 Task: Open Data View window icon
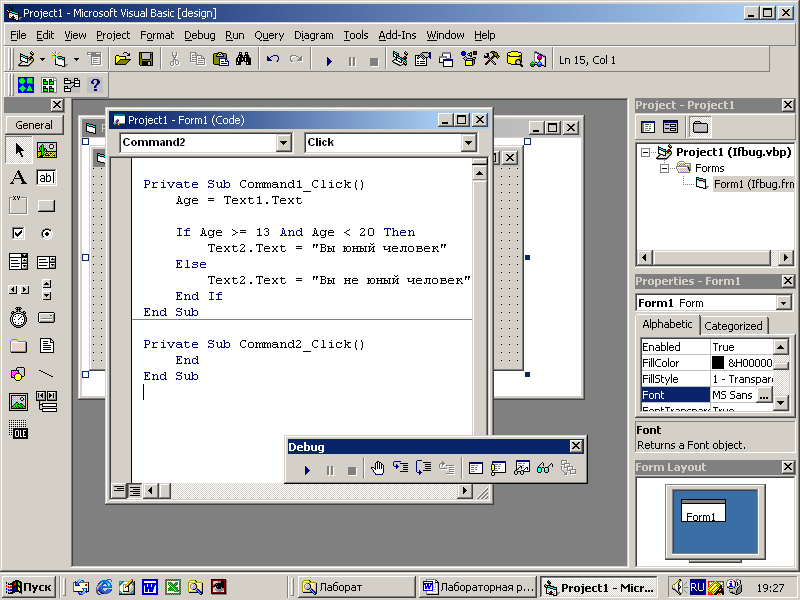click(514, 60)
